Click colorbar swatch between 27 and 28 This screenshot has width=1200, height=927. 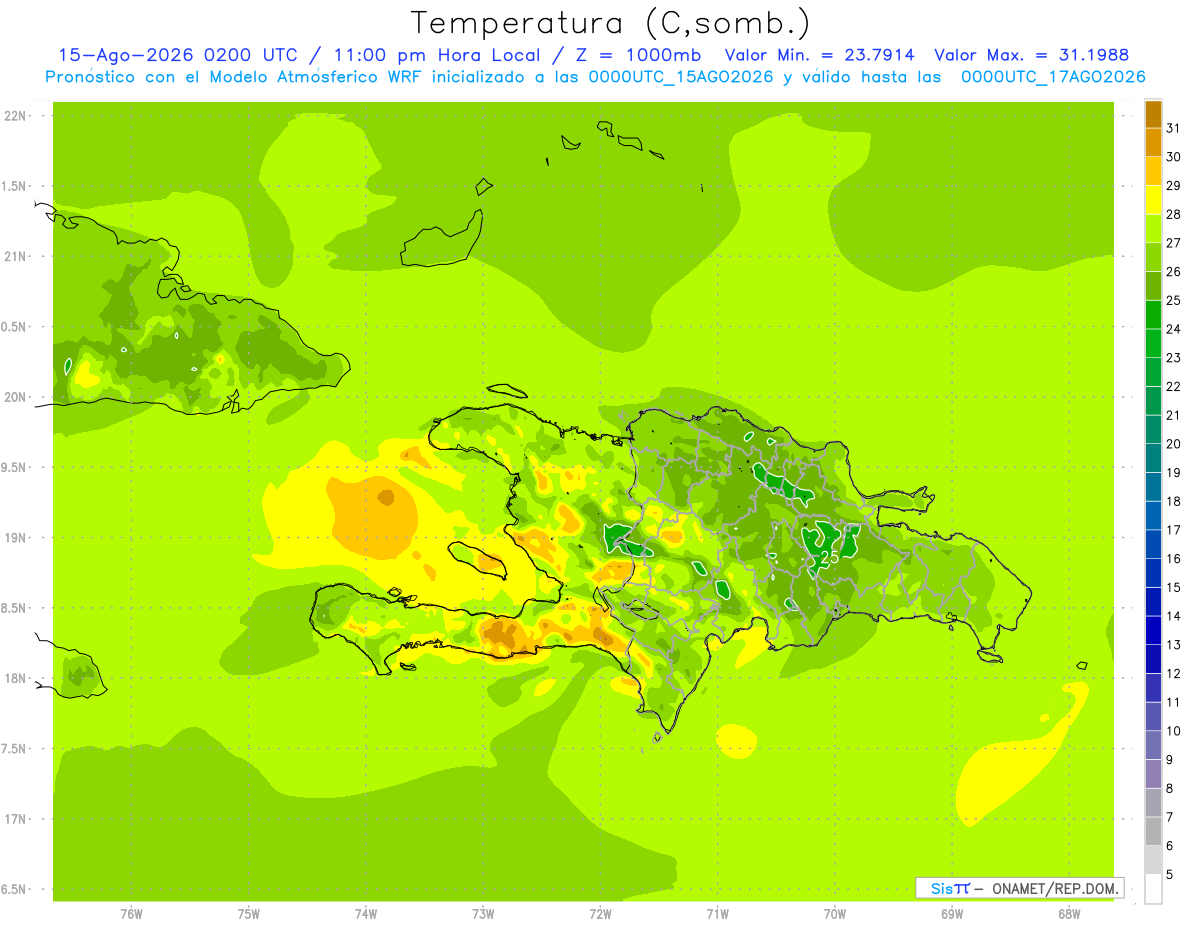pyautogui.click(x=1153, y=228)
